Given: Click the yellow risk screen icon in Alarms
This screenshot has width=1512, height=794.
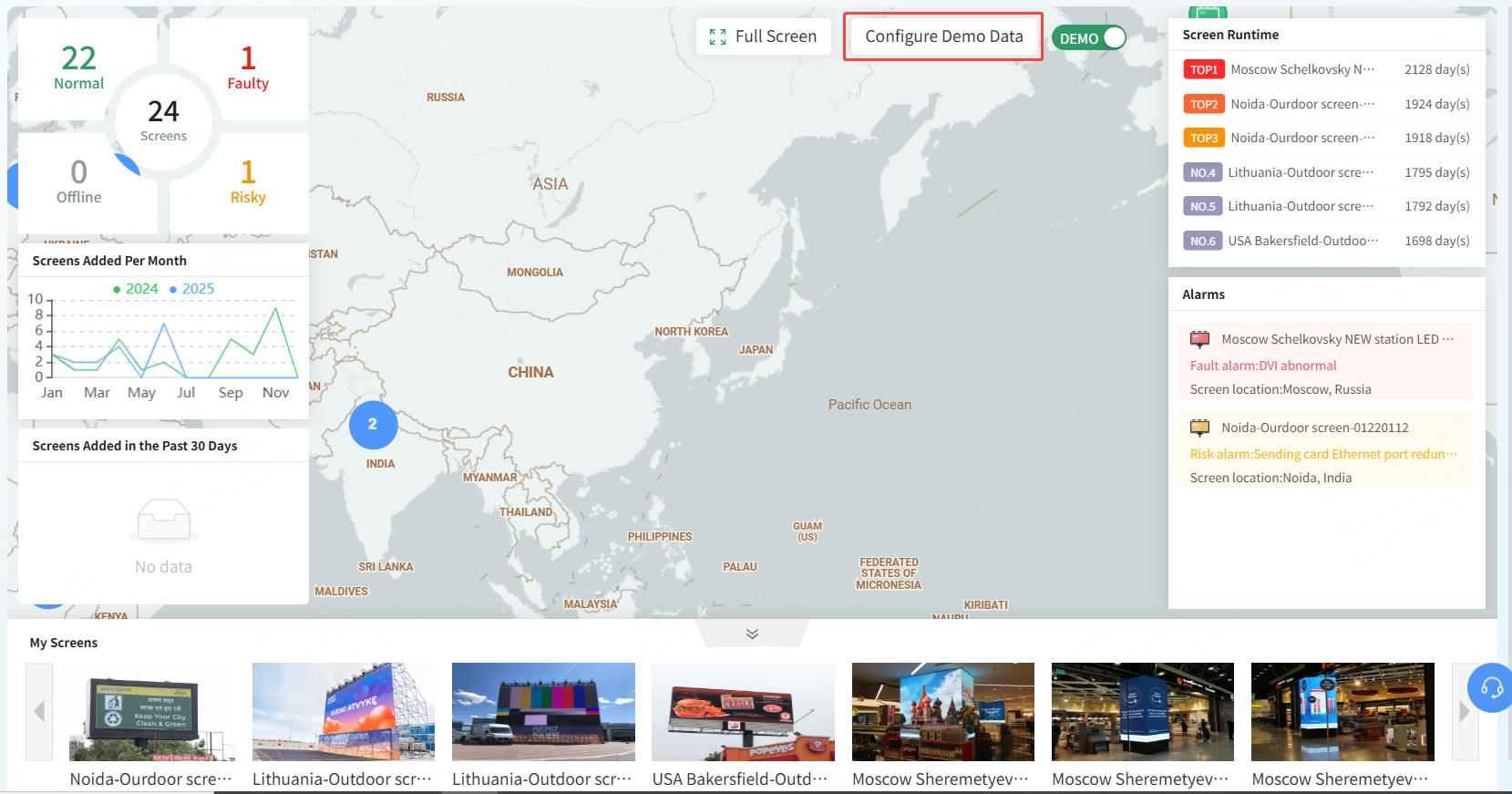Looking at the screenshot, I should click(x=1200, y=428).
